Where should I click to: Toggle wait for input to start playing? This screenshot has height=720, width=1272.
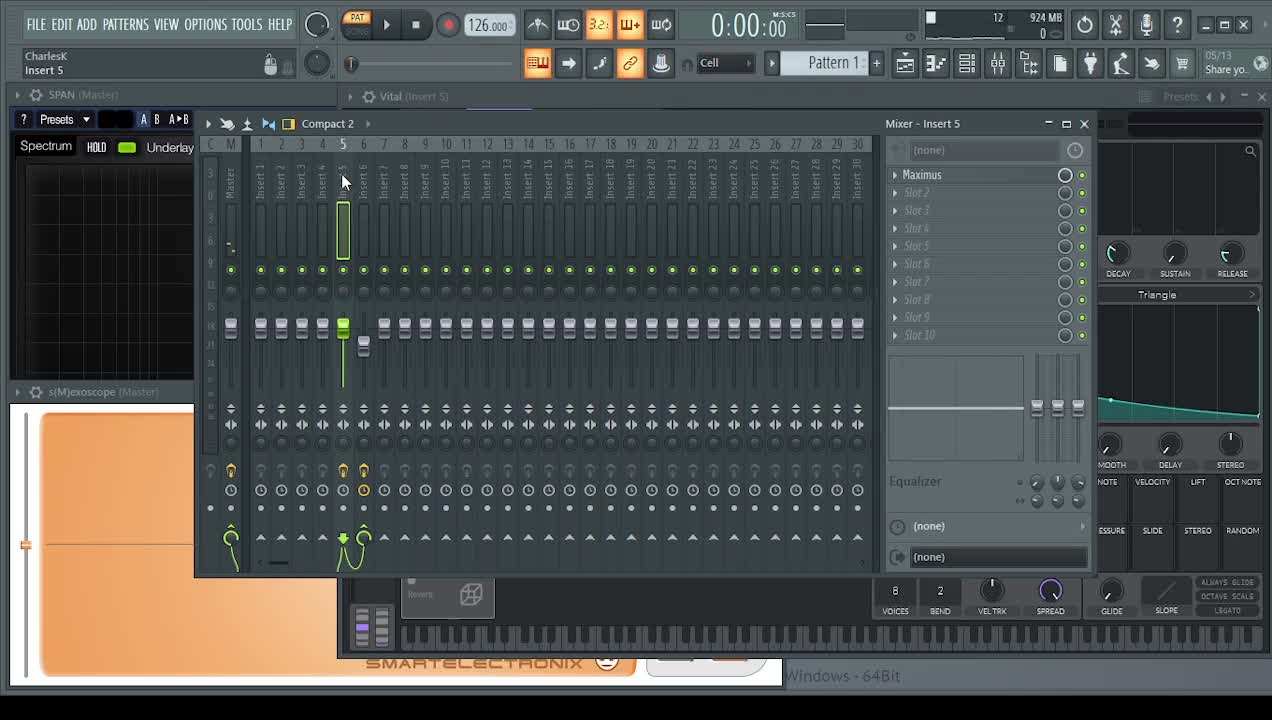pos(568,25)
